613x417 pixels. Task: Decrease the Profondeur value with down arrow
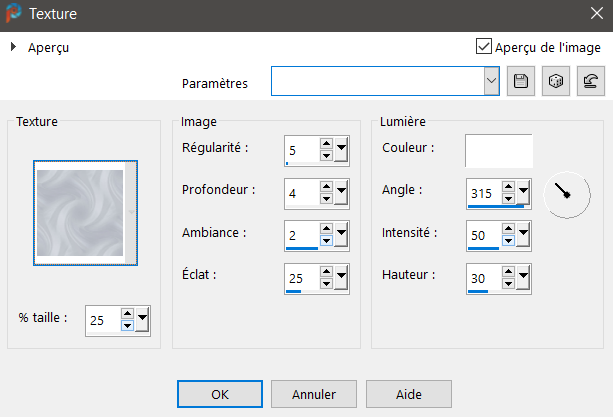coord(326,197)
